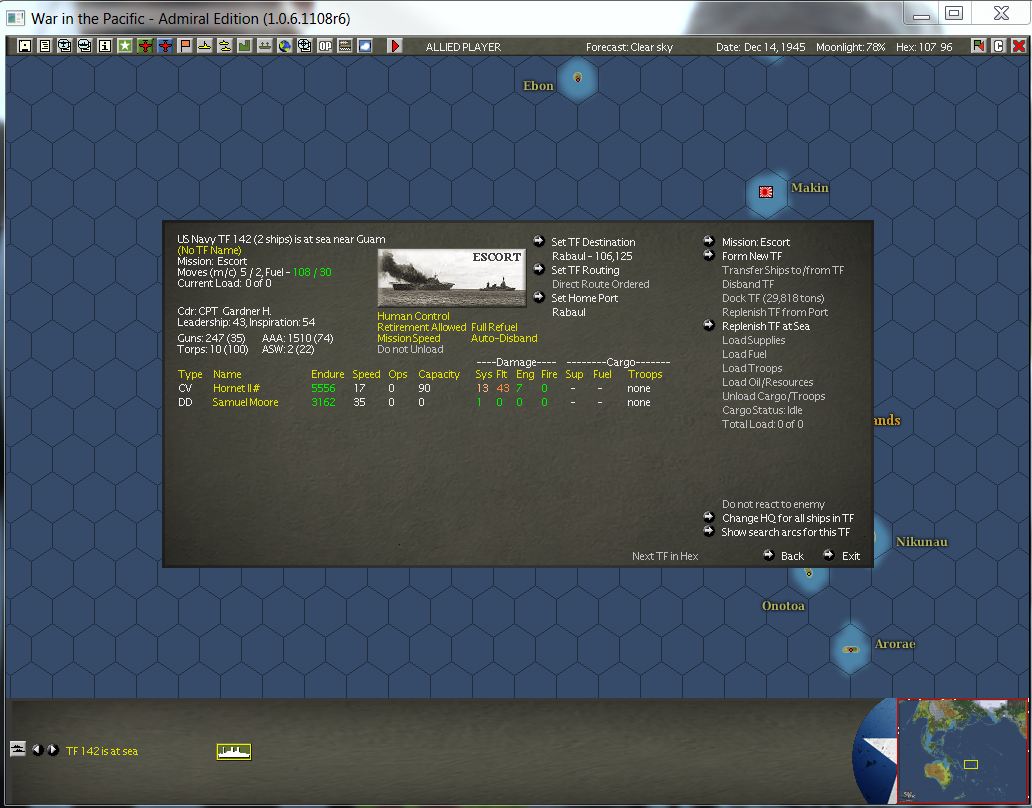Toggle Do not react to enemy
1032x808 pixels.
point(773,504)
